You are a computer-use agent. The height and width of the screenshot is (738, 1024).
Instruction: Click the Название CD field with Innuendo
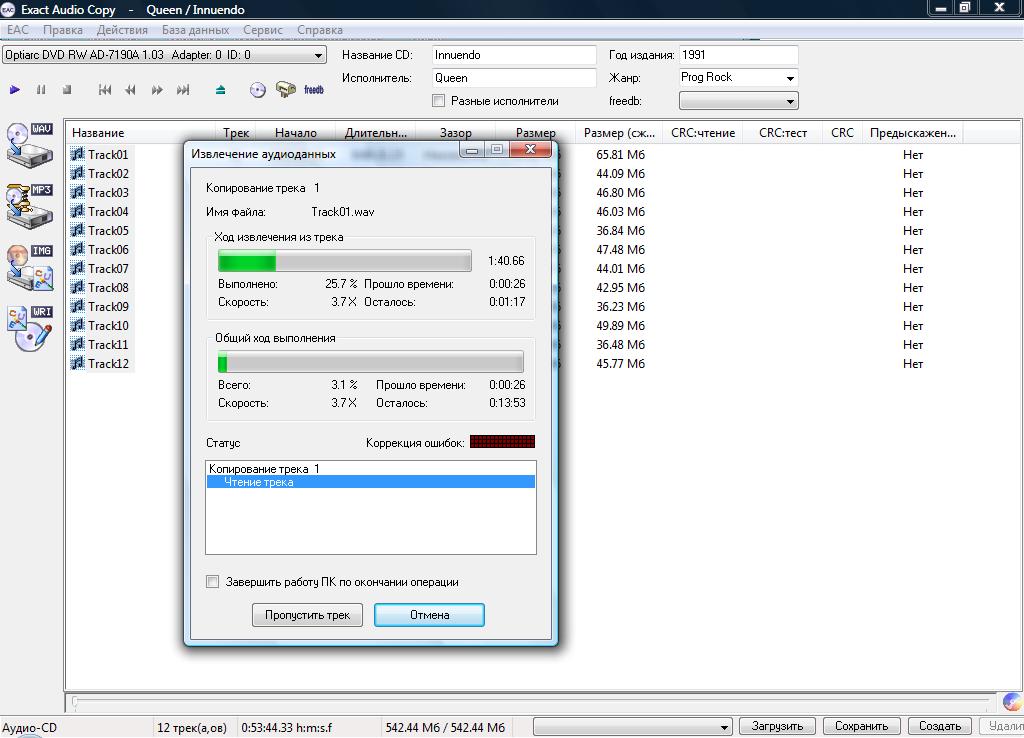(x=514, y=55)
